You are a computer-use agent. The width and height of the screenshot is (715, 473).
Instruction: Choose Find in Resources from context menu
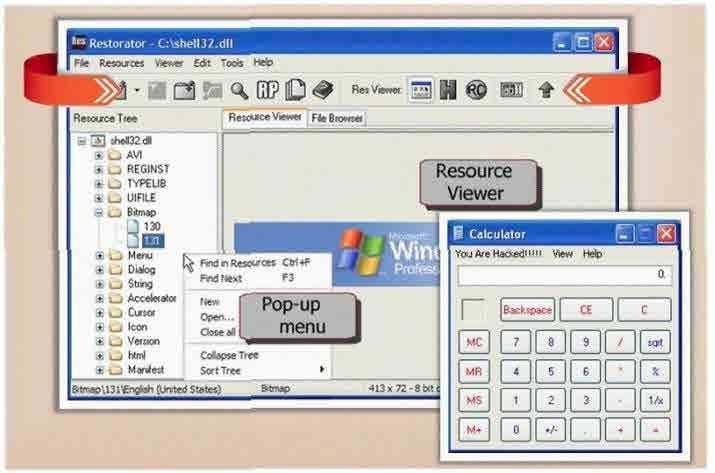point(256,263)
